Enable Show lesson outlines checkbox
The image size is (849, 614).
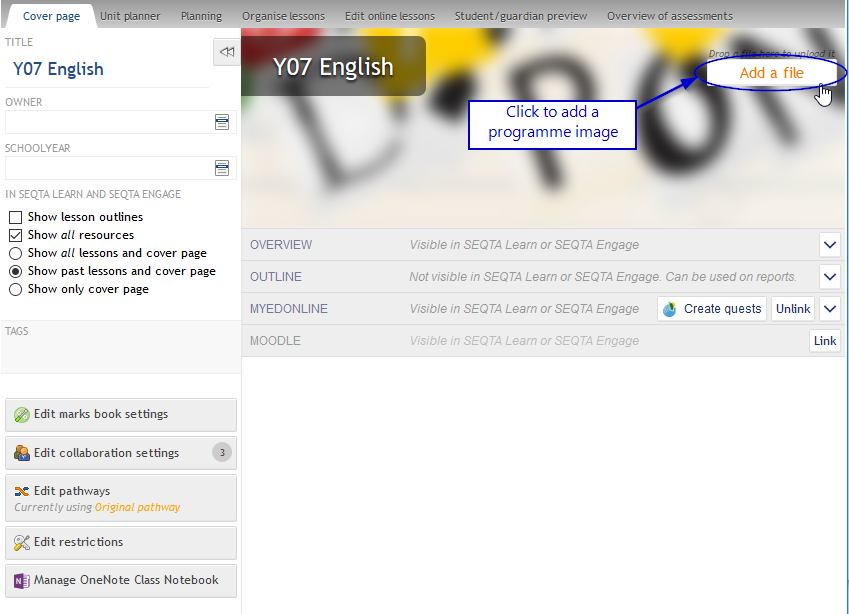tap(15, 217)
